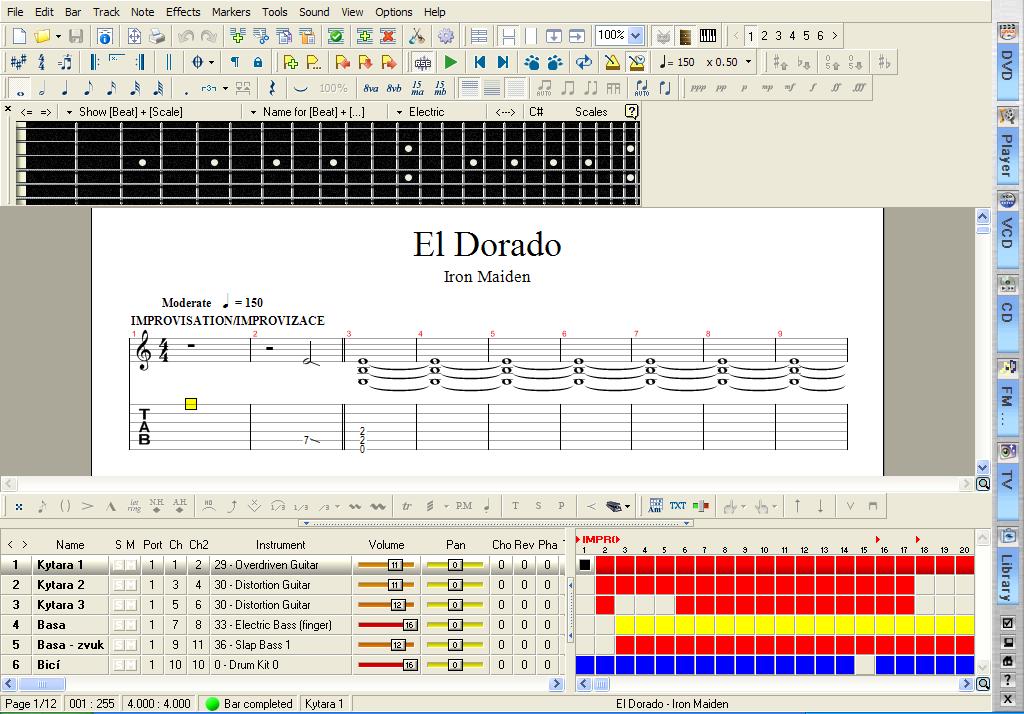The image size is (1024, 714).
Task: Open the fretboard view icon
Action: coord(685,36)
